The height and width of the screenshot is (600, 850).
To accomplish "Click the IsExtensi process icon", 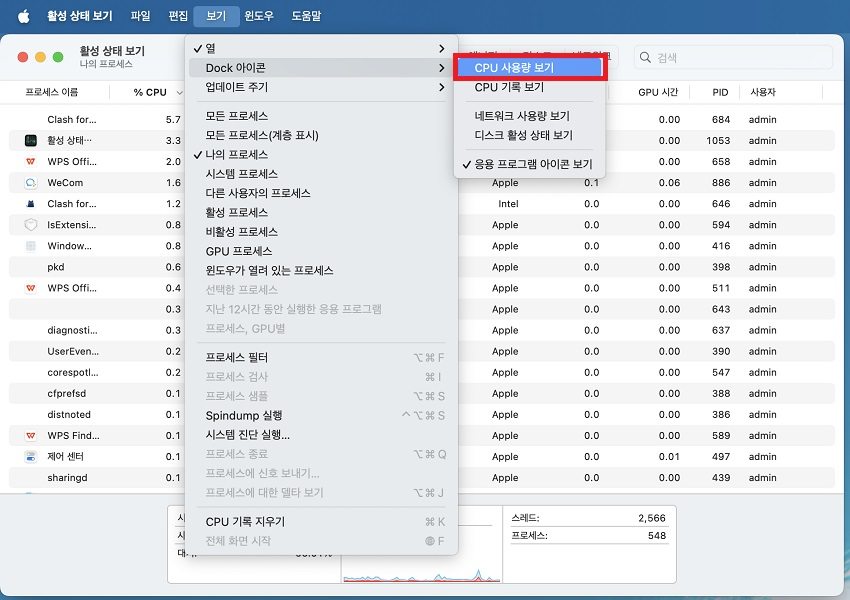I will pyautogui.click(x=30, y=224).
